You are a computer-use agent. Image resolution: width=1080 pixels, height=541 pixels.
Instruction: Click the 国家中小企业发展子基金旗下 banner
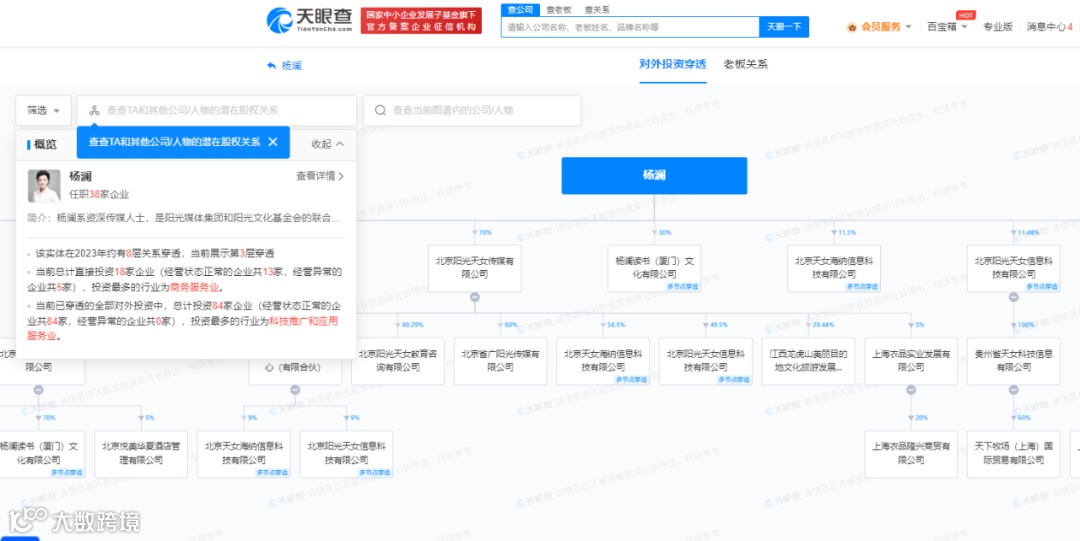click(421, 20)
